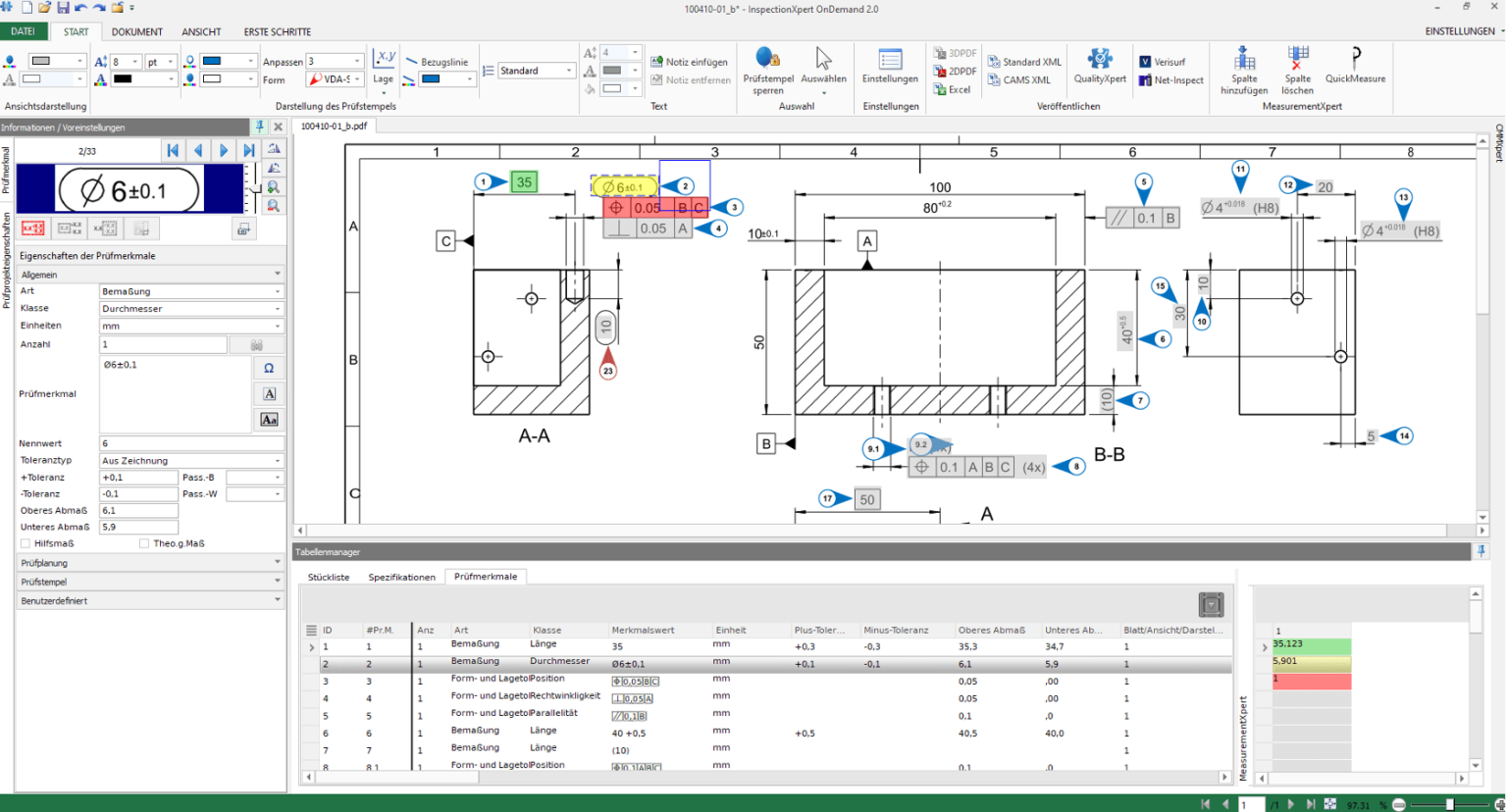
Task: Activate Prüfstempel sperren
Action: coord(767,71)
